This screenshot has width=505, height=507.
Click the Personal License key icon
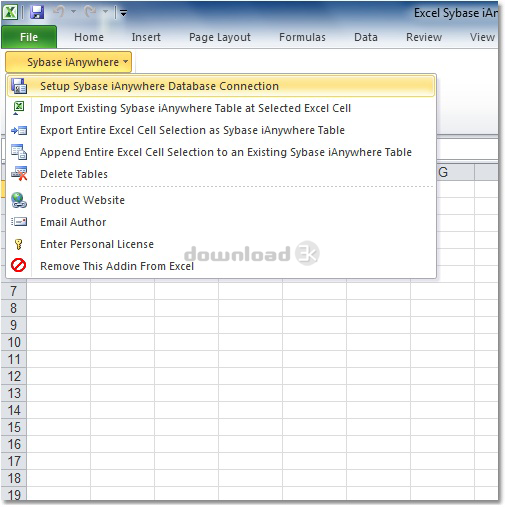click(19, 244)
